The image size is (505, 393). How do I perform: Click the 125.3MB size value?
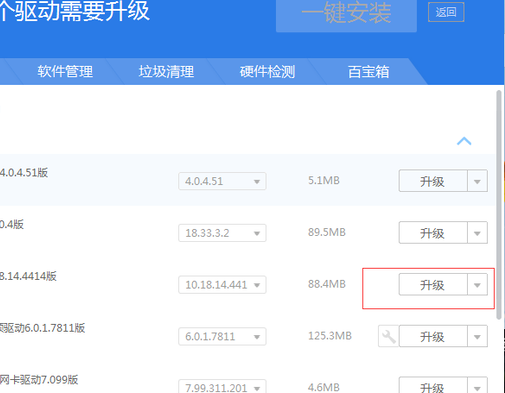point(330,336)
